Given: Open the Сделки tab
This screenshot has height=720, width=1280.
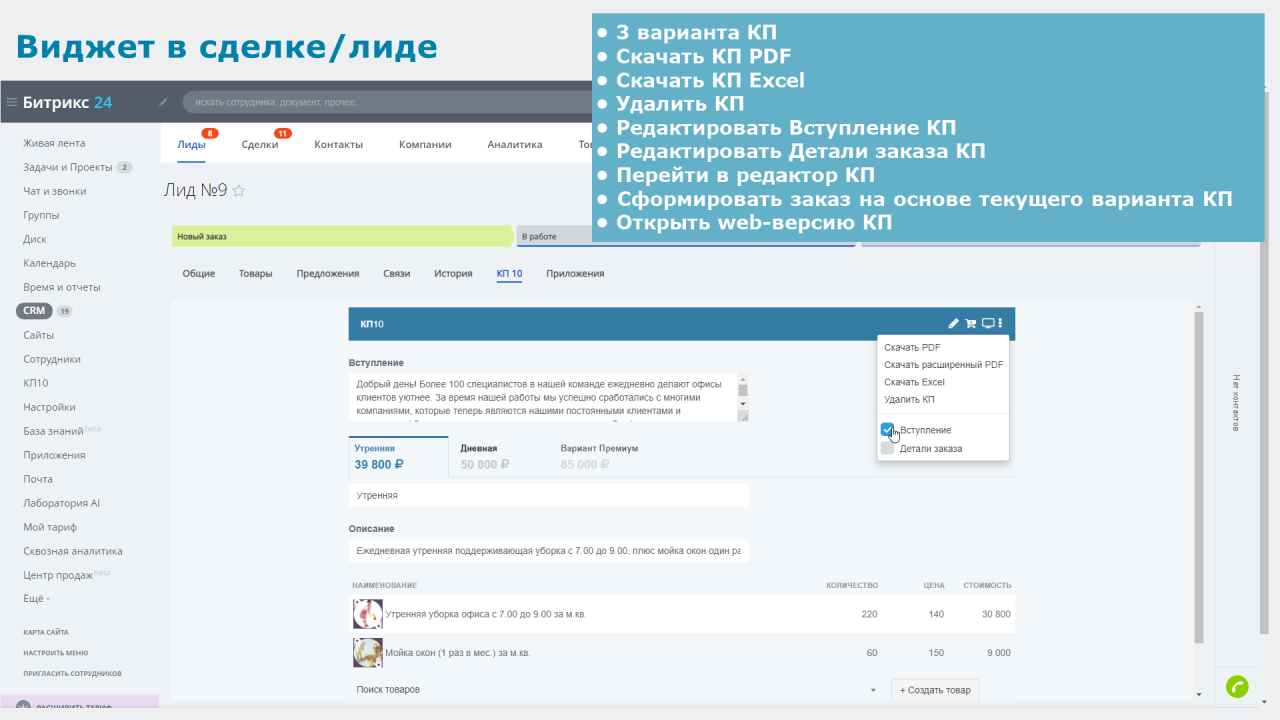Looking at the screenshot, I should [260, 144].
